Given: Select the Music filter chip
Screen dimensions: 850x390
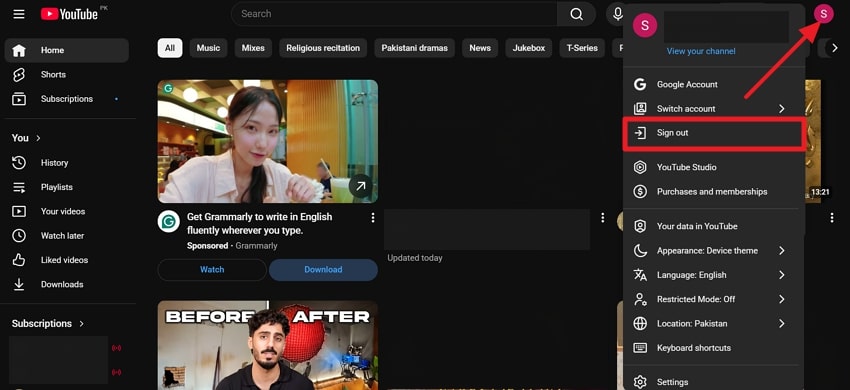Looking at the screenshot, I should (x=208, y=48).
